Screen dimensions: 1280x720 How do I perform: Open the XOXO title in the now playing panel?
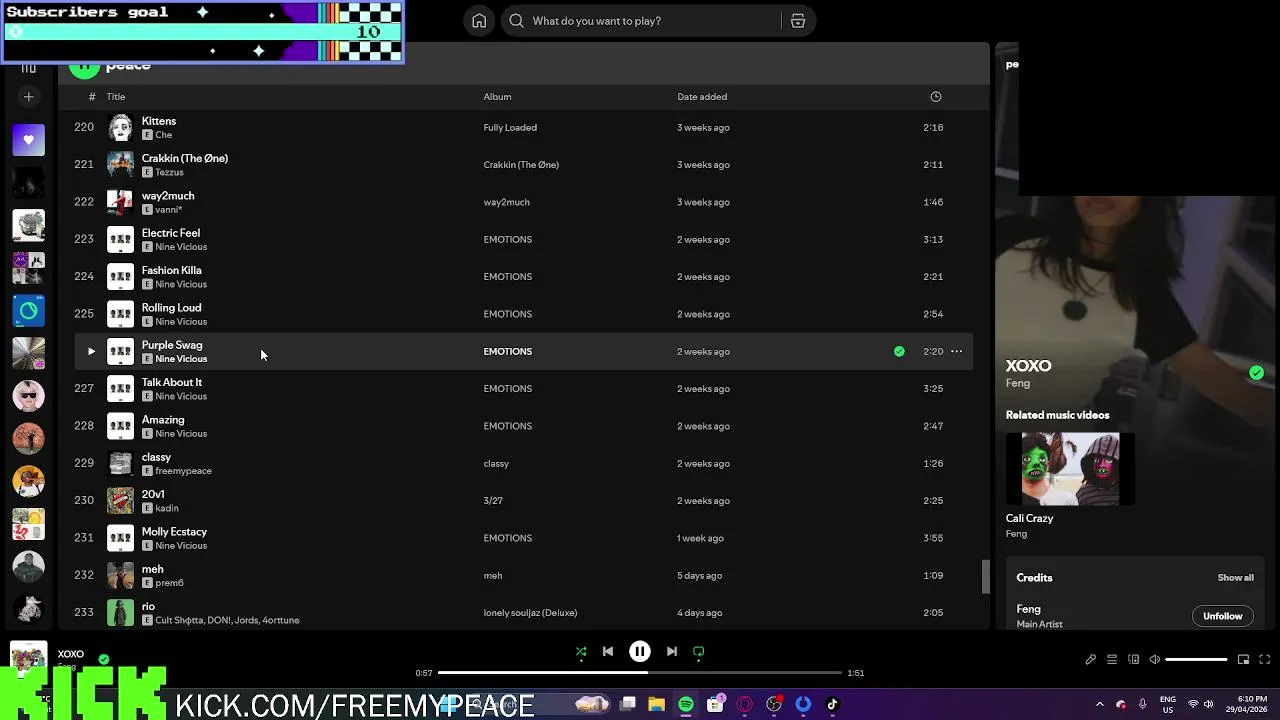pyautogui.click(x=1028, y=366)
